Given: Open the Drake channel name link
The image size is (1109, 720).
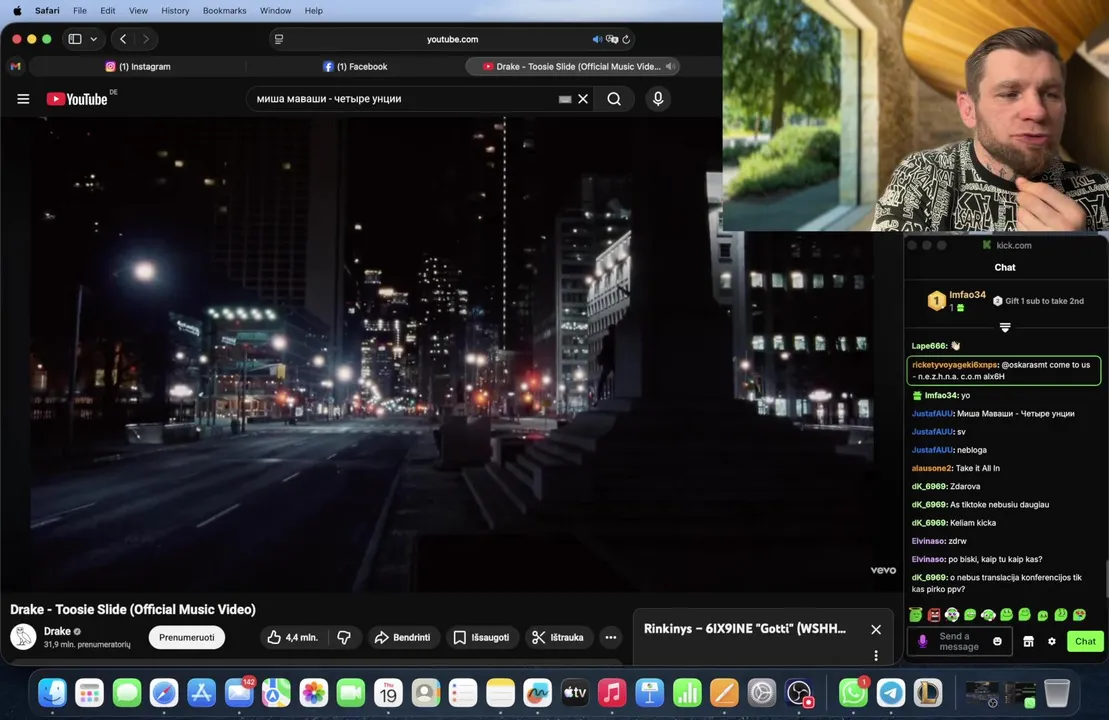Looking at the screenshot, I should click(57, 631).
